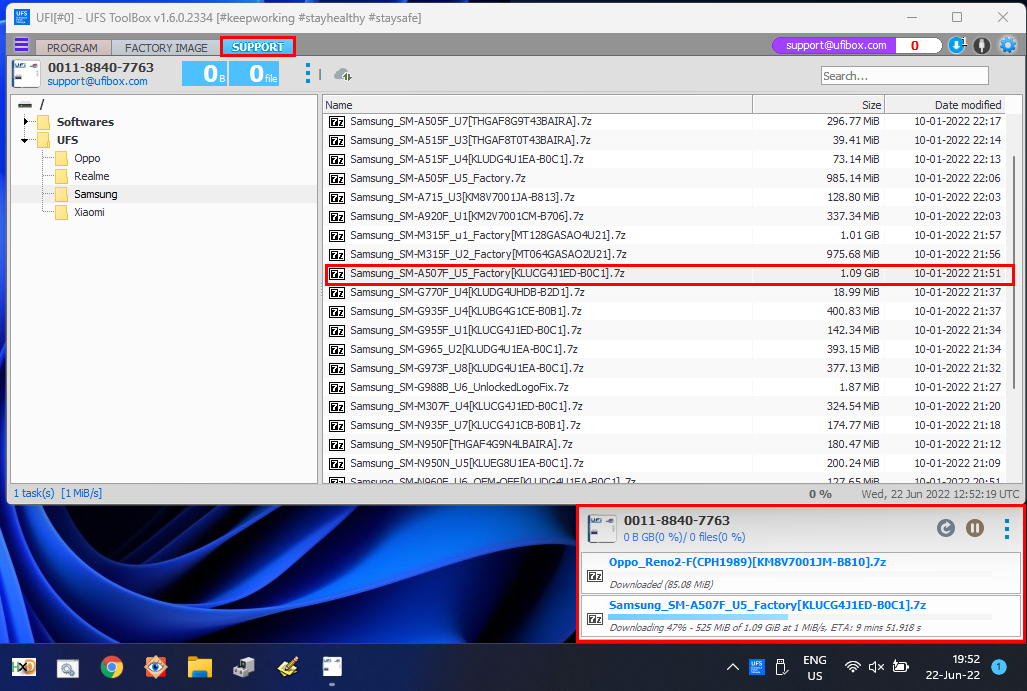Click 7z icon of Samsung_SM-M315F_u1_Factory file
The image size is (1027, 691).
[337, 235]
